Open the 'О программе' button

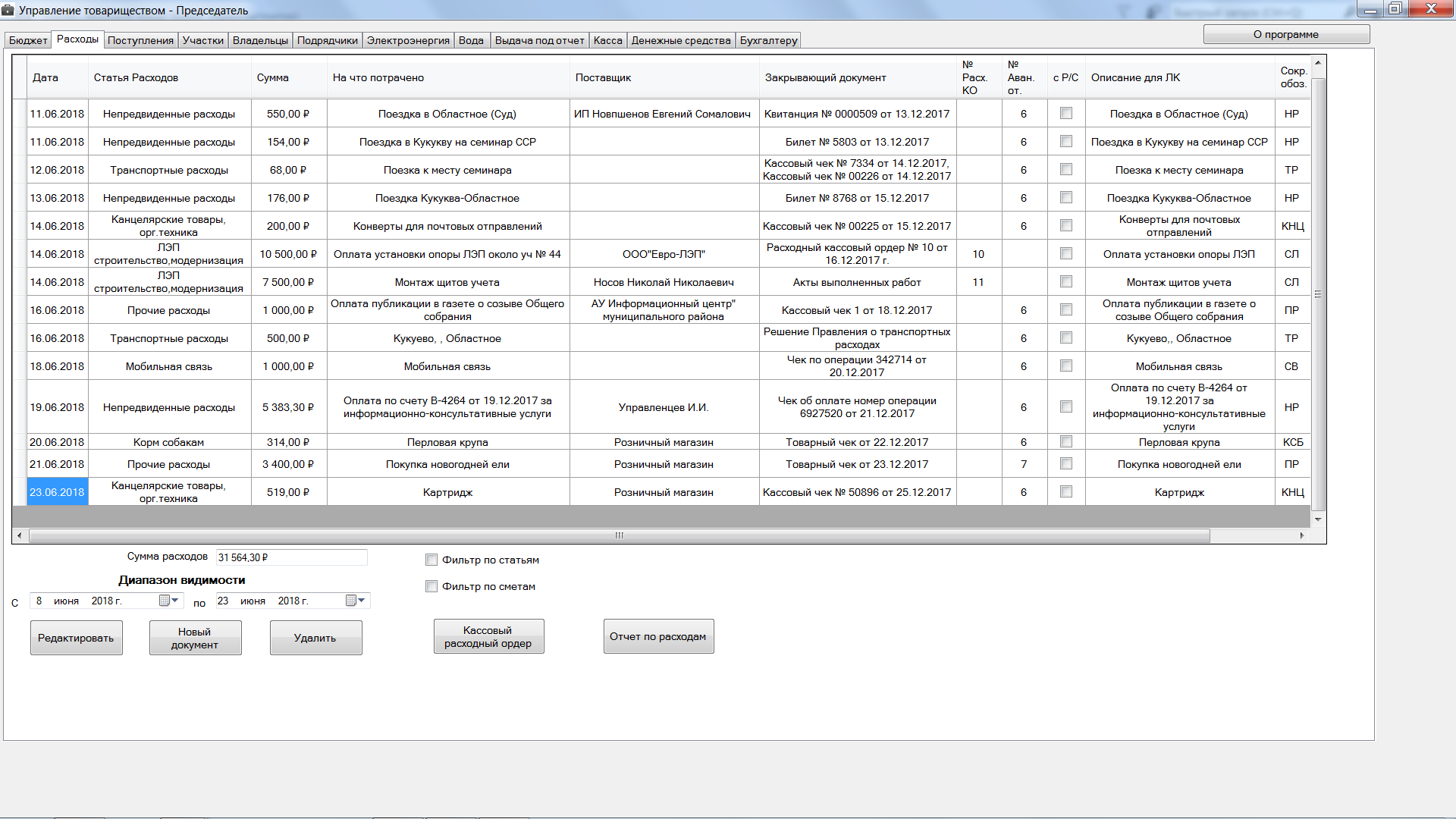pyautogui.click(x=1285, y=34)
